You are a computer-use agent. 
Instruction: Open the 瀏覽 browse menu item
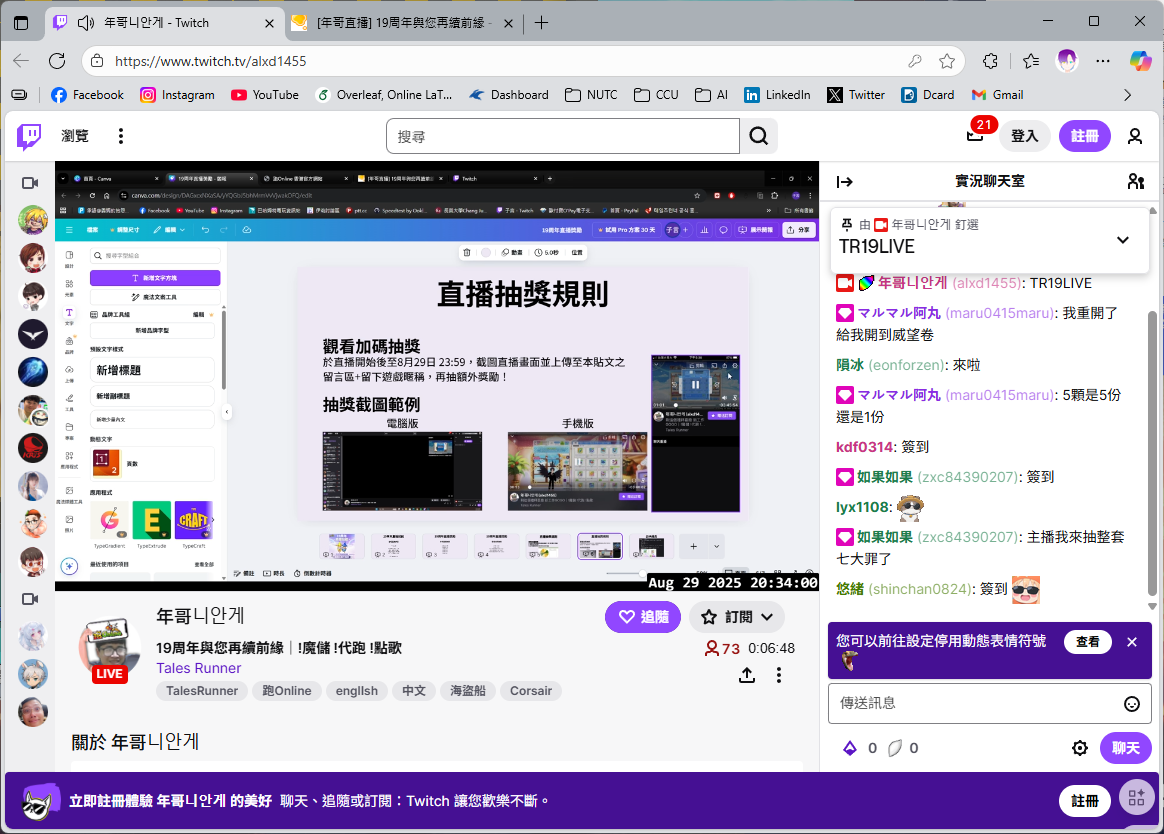coord(75,136)
